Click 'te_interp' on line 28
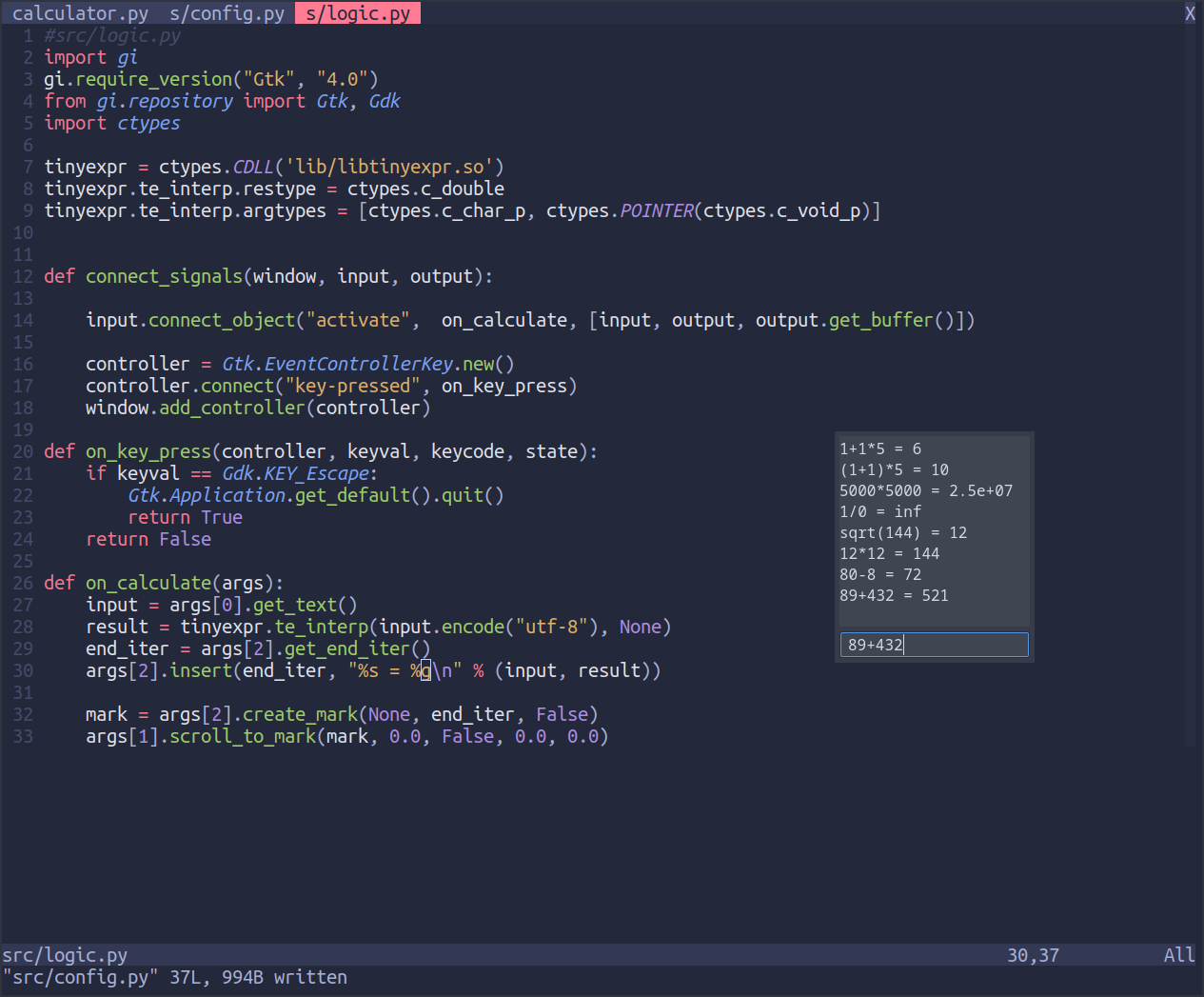Screen dimensions: 1204x997 coord(322,627)
